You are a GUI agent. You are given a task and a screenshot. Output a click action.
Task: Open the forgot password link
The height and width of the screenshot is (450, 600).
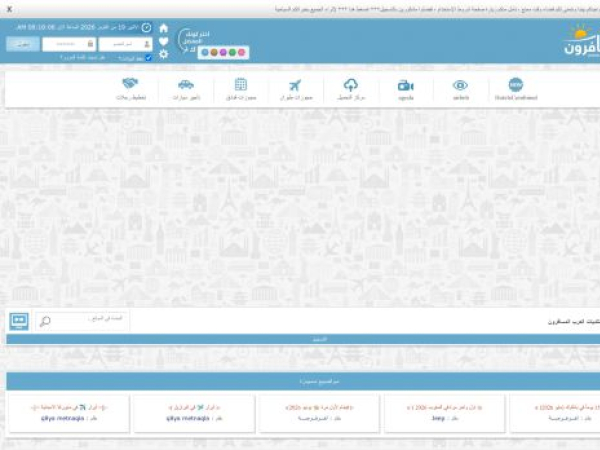pyautogui.click(x=82, y=58)
